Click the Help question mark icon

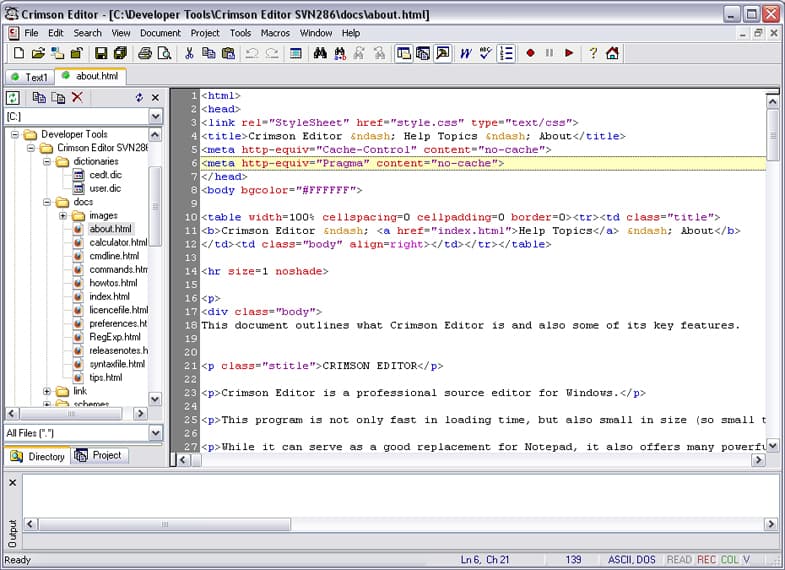click(593, 53)
